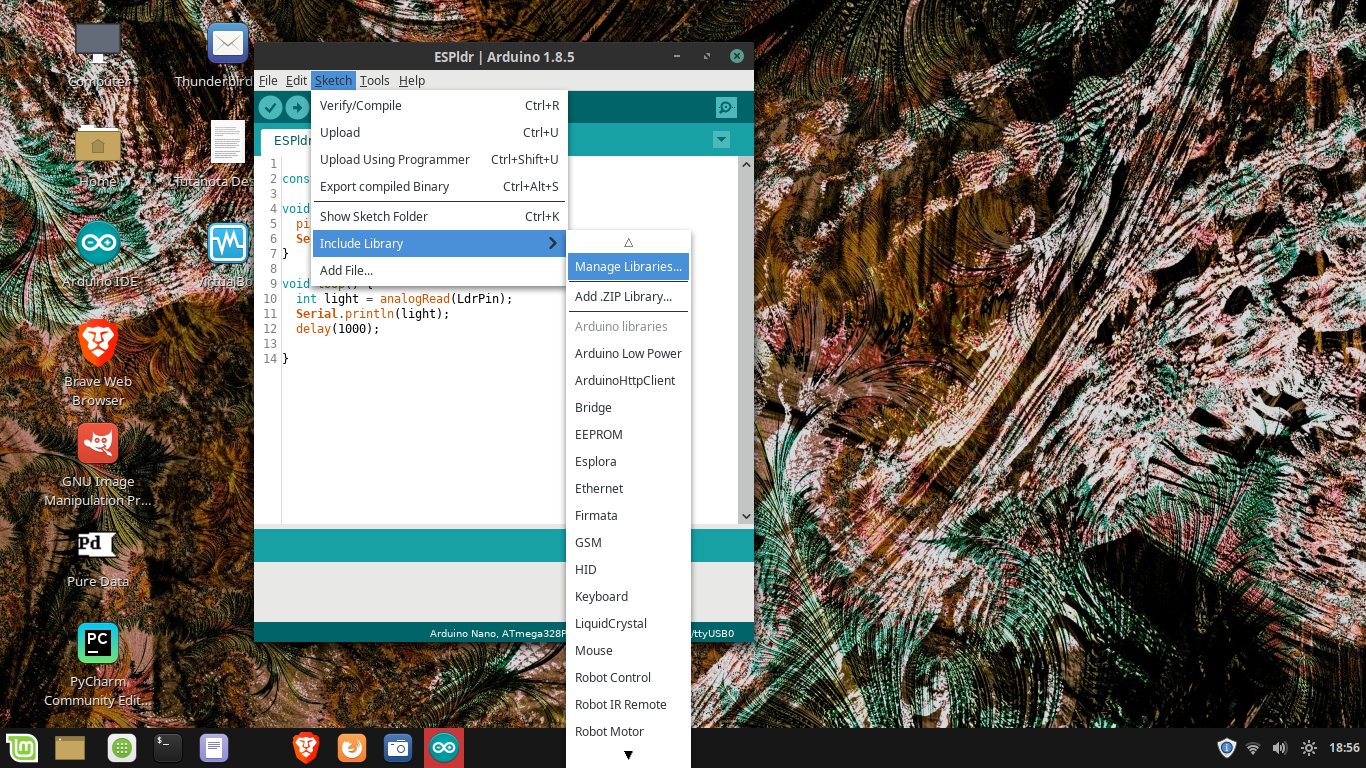Image resolution: width=1366 pixels, height=768 pixels.
Task: Select PyCharm Community Edition desktop icon
Action: (x=98, y=643)
